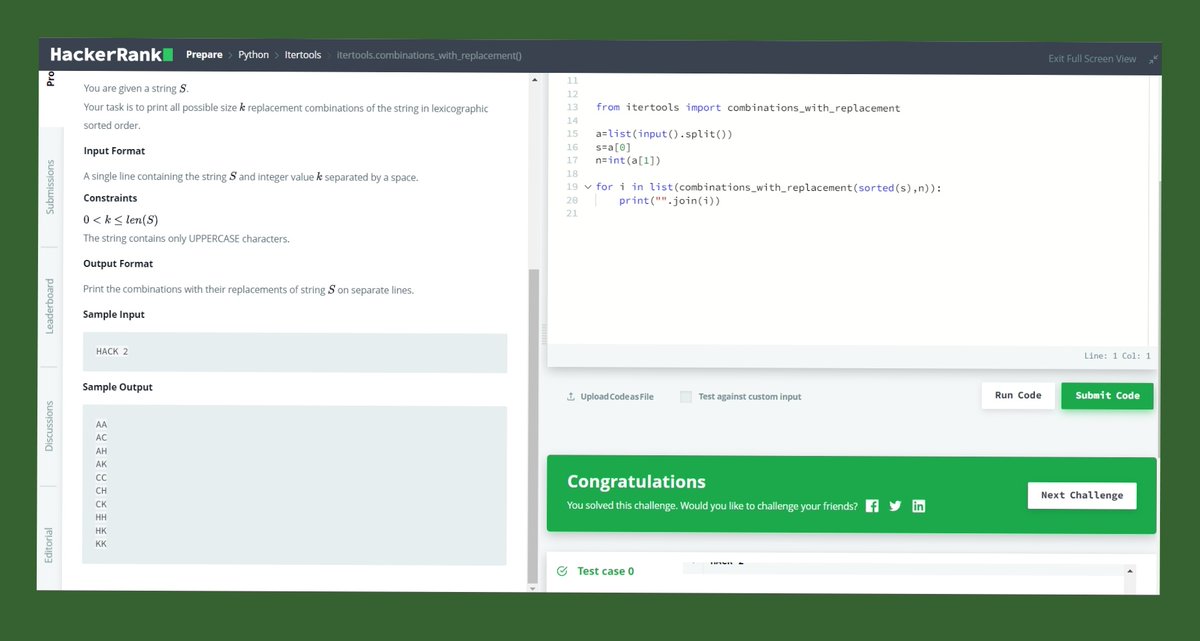Click the Line: 1 Col: 1 status text
This screenshot has height=641, width=1200.
pyautogui.click(x=1117, y=356)
